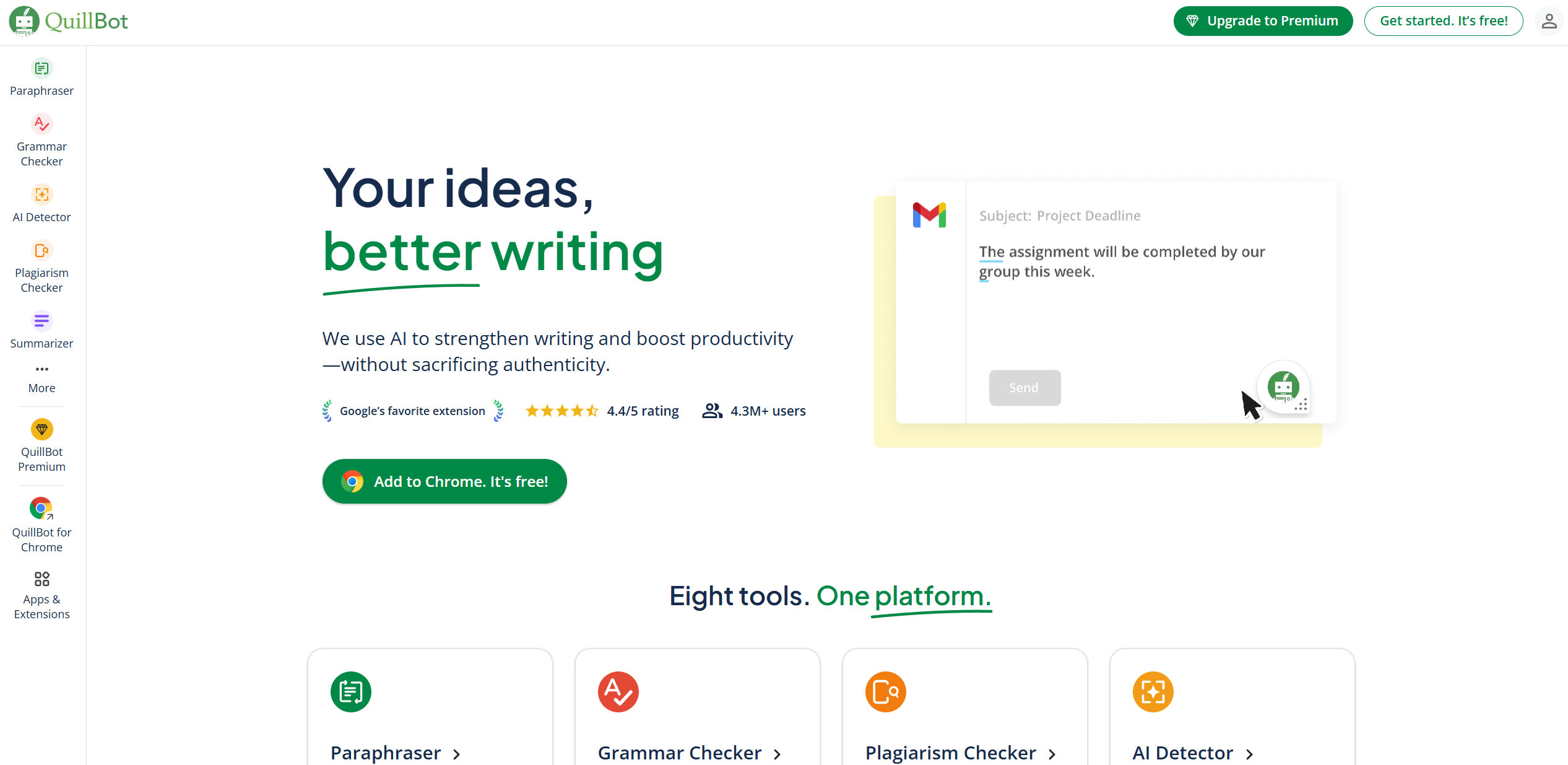Click the QuillBot logo in header
The image size is (1568, 765).
[68, 21]
